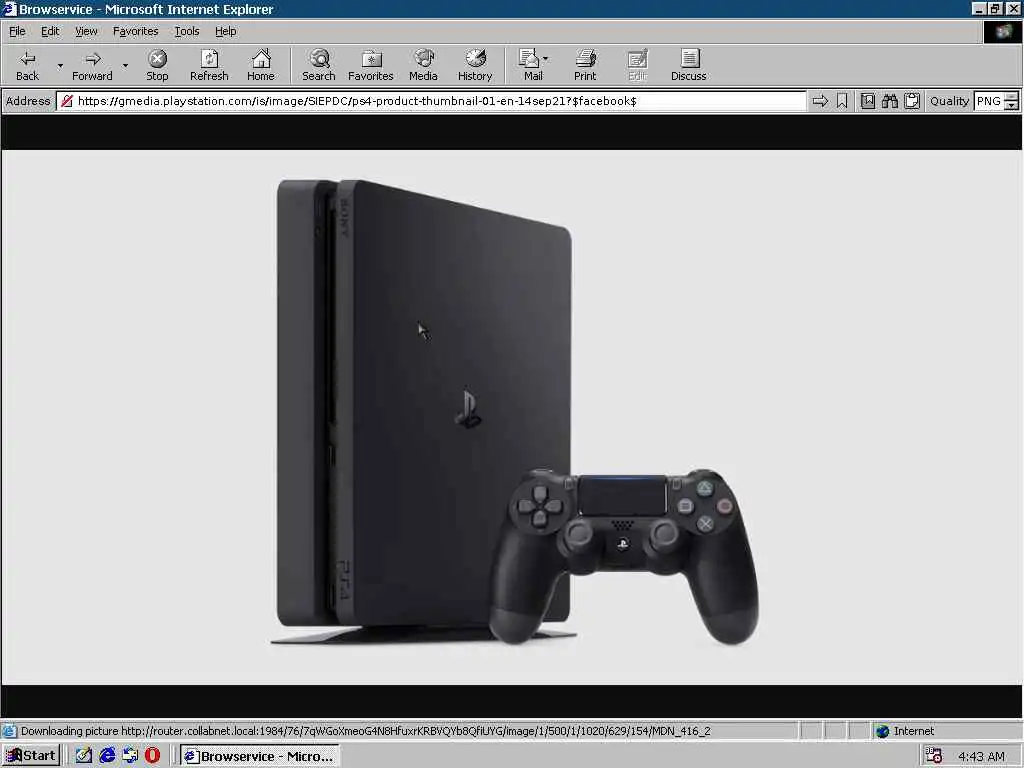1024x768 pixels.
Task: Click the binoculars find icon
Action: [889, 101]
